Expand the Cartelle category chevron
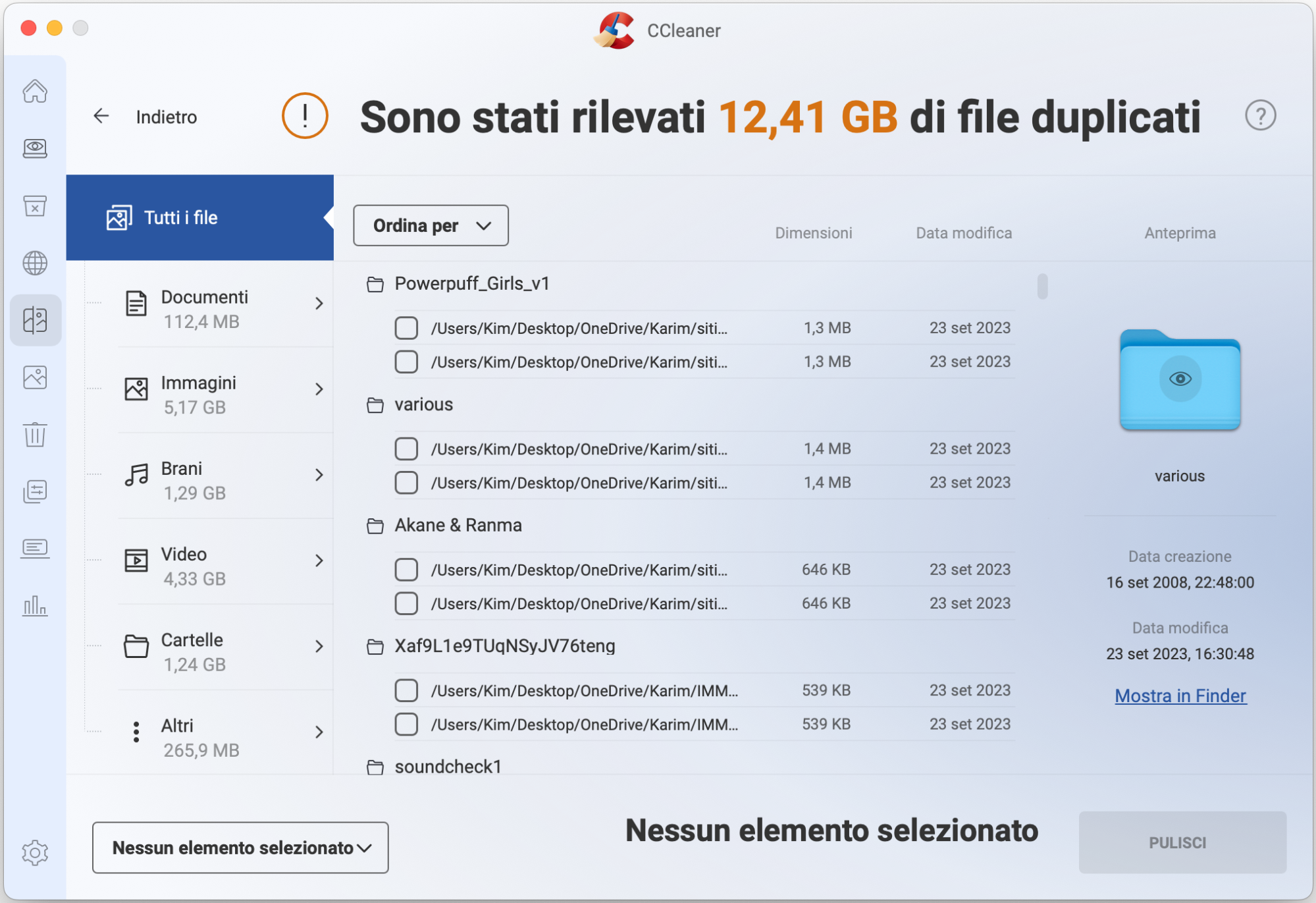The image size is (1316, 903). [319, 646]
